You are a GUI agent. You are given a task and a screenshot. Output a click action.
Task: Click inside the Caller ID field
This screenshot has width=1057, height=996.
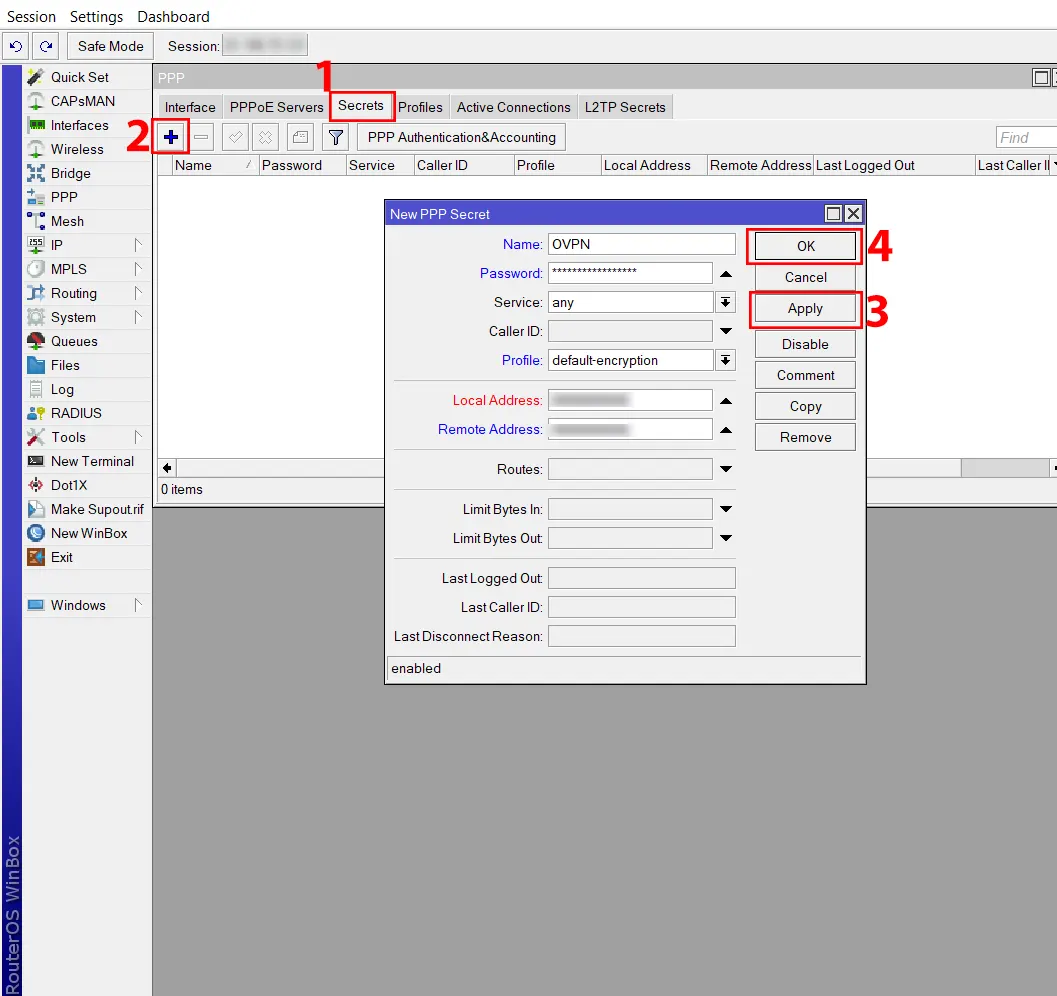[x=630, y=330]
